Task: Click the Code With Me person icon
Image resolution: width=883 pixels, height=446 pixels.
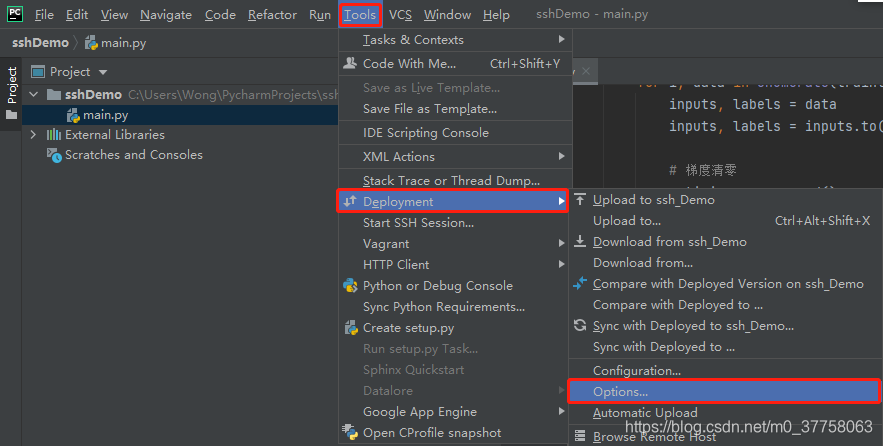Action: point(350,63)
